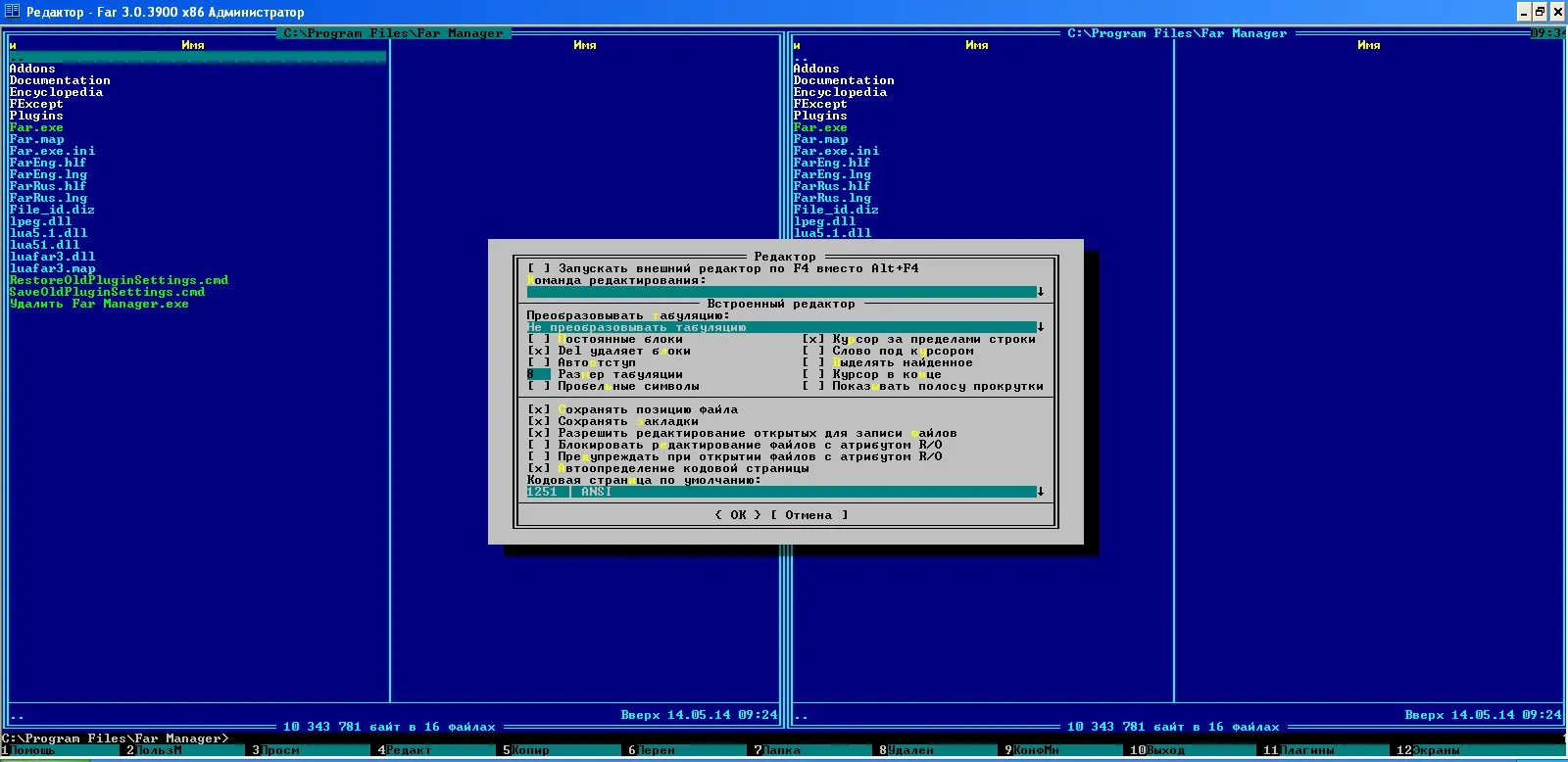
Task: Open Команда редактирования history dropdown arrow
Action: tap(1041, 292)
